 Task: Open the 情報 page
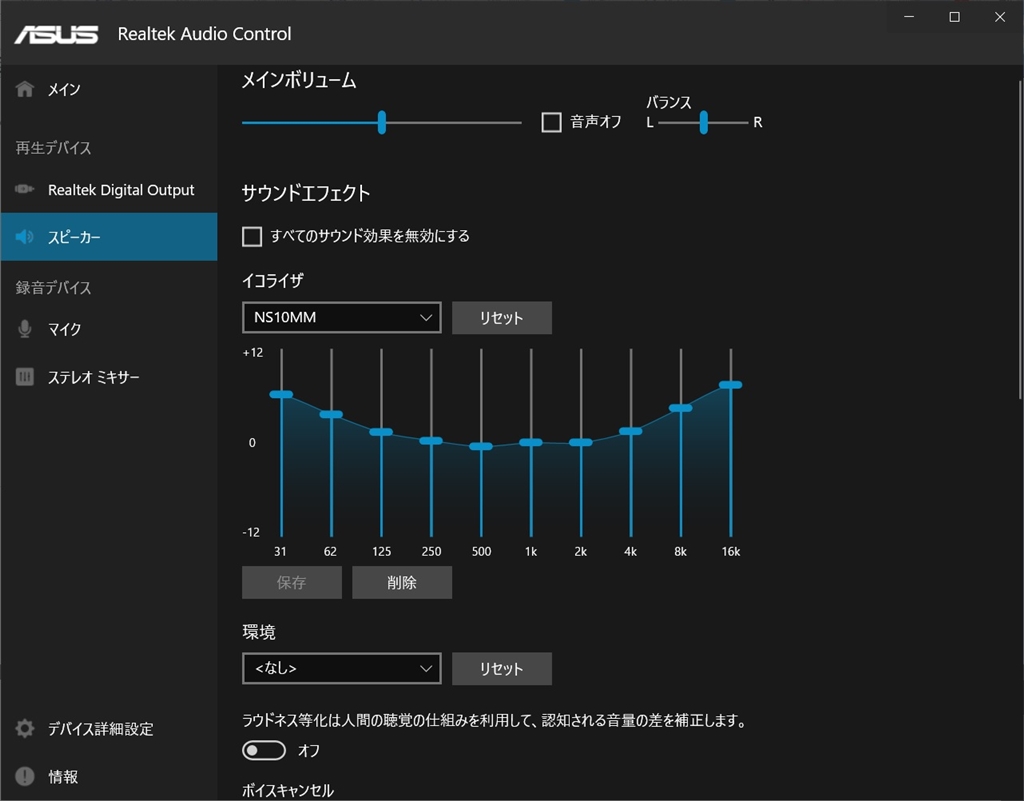108,776
